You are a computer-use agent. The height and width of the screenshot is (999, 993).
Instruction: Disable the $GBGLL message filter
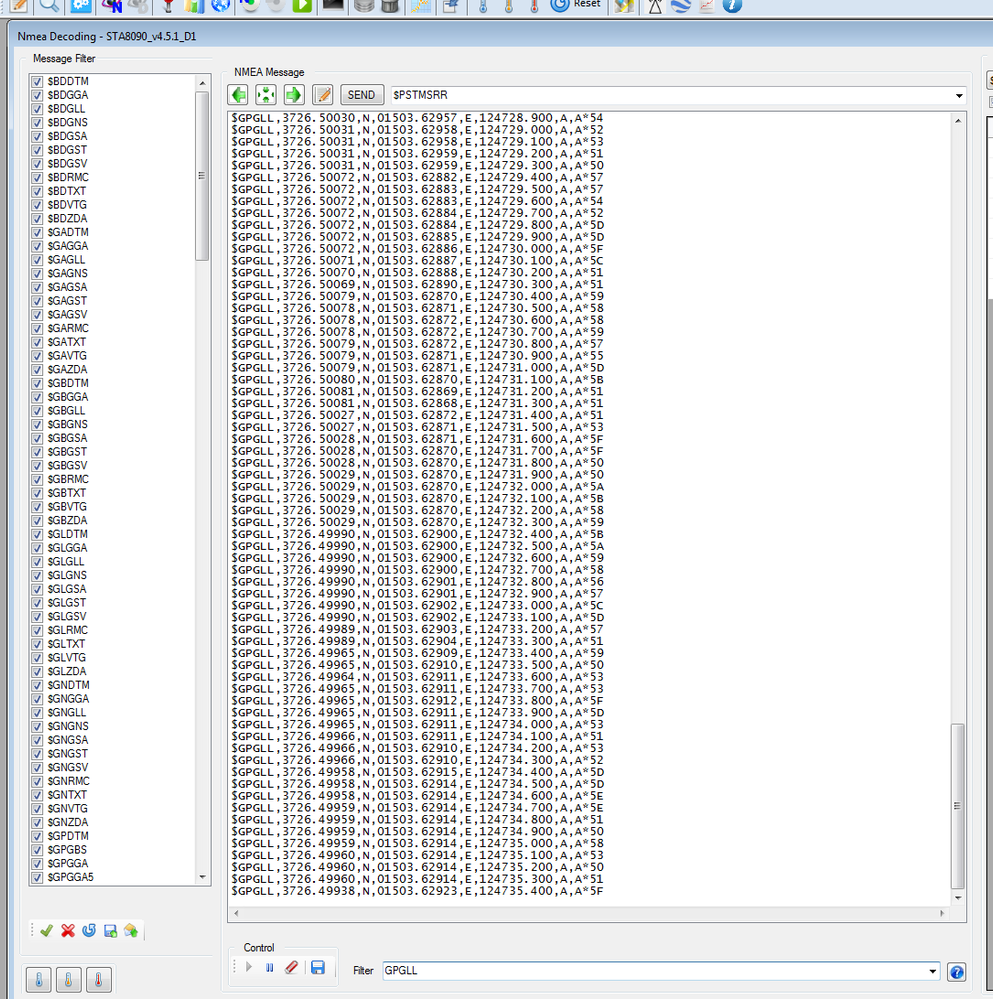tap(37, 411)
